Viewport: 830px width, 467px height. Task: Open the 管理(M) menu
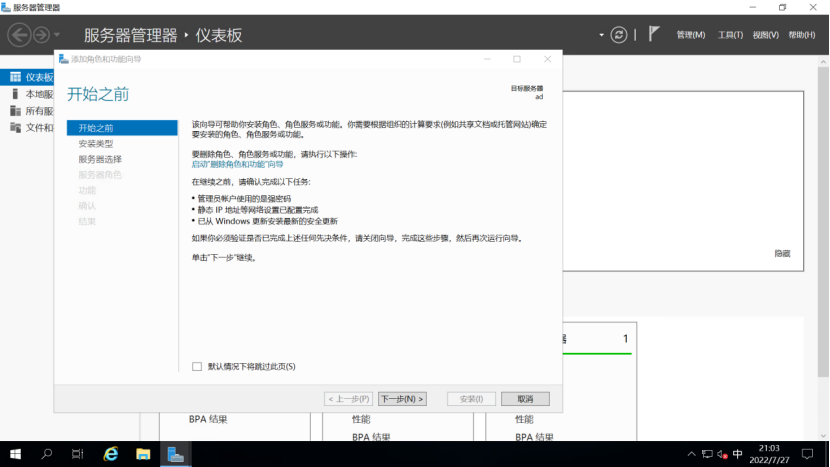[690, 35]
